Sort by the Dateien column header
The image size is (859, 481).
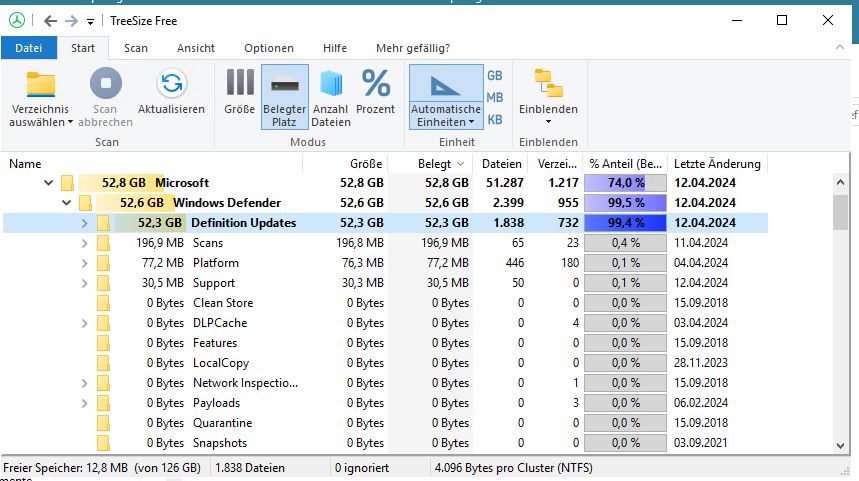click(501, 164)
